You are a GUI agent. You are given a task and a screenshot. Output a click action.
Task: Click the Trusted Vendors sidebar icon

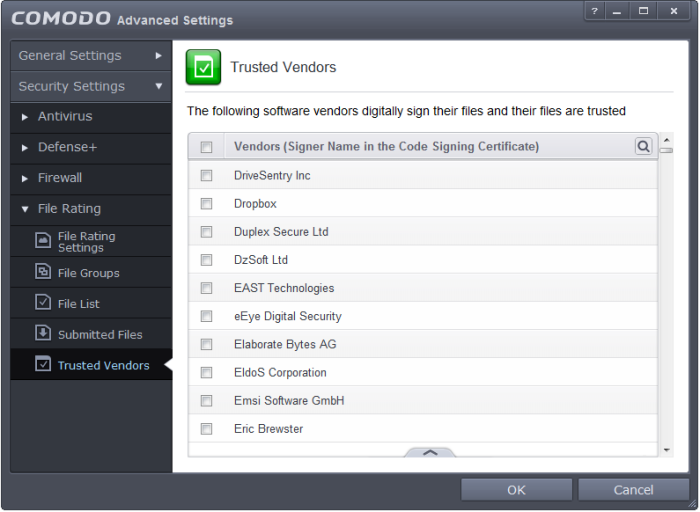coord(43,364)
